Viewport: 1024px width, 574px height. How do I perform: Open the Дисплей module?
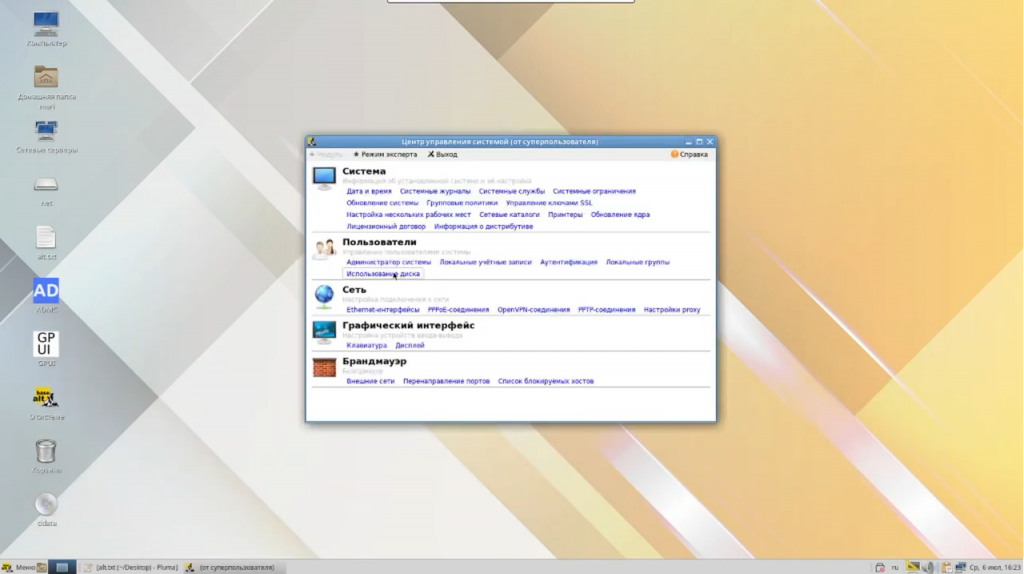(x=409, y=345)
